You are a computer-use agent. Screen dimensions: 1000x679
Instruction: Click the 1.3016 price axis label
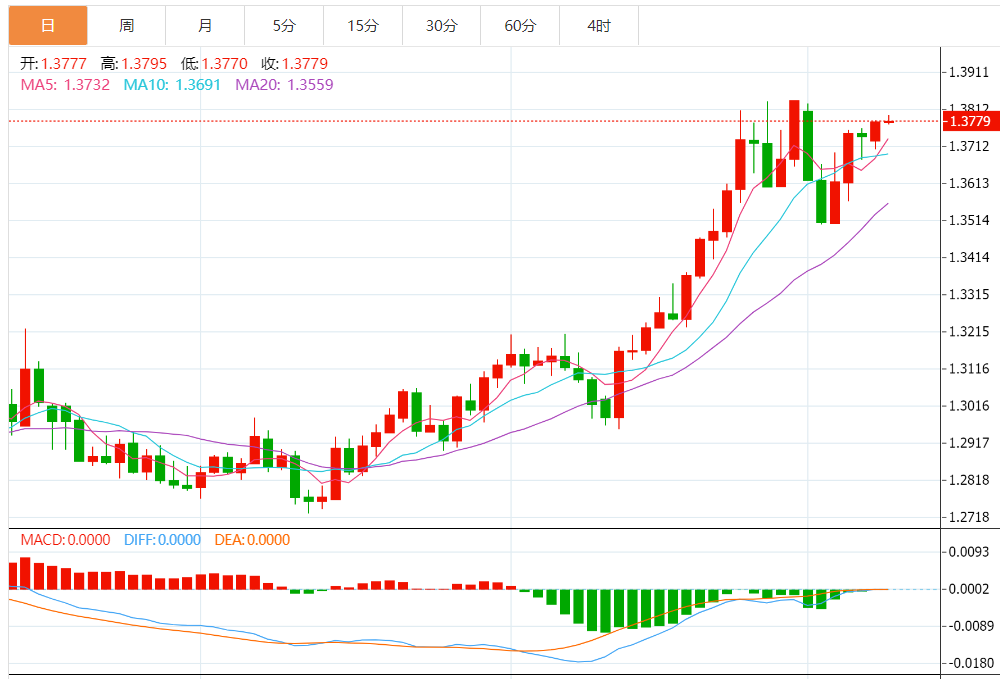pos(969,405)
